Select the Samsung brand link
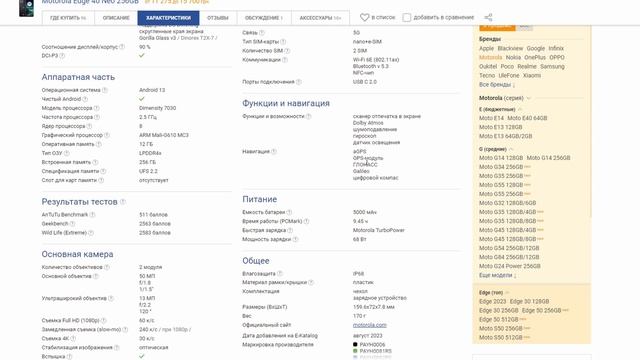Image resolution: width=640 pixels, height=360 pixels. click(x=552, y=67)
